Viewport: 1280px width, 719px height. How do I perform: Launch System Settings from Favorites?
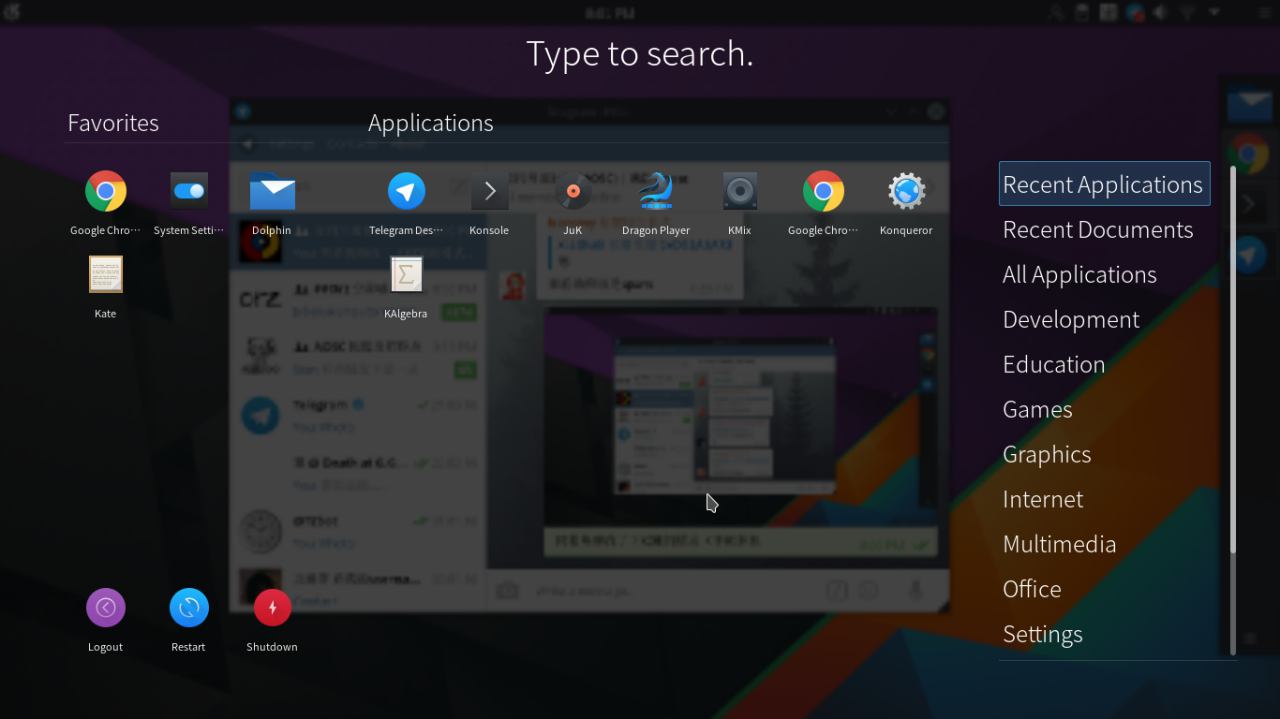click(x=189, y=191)
